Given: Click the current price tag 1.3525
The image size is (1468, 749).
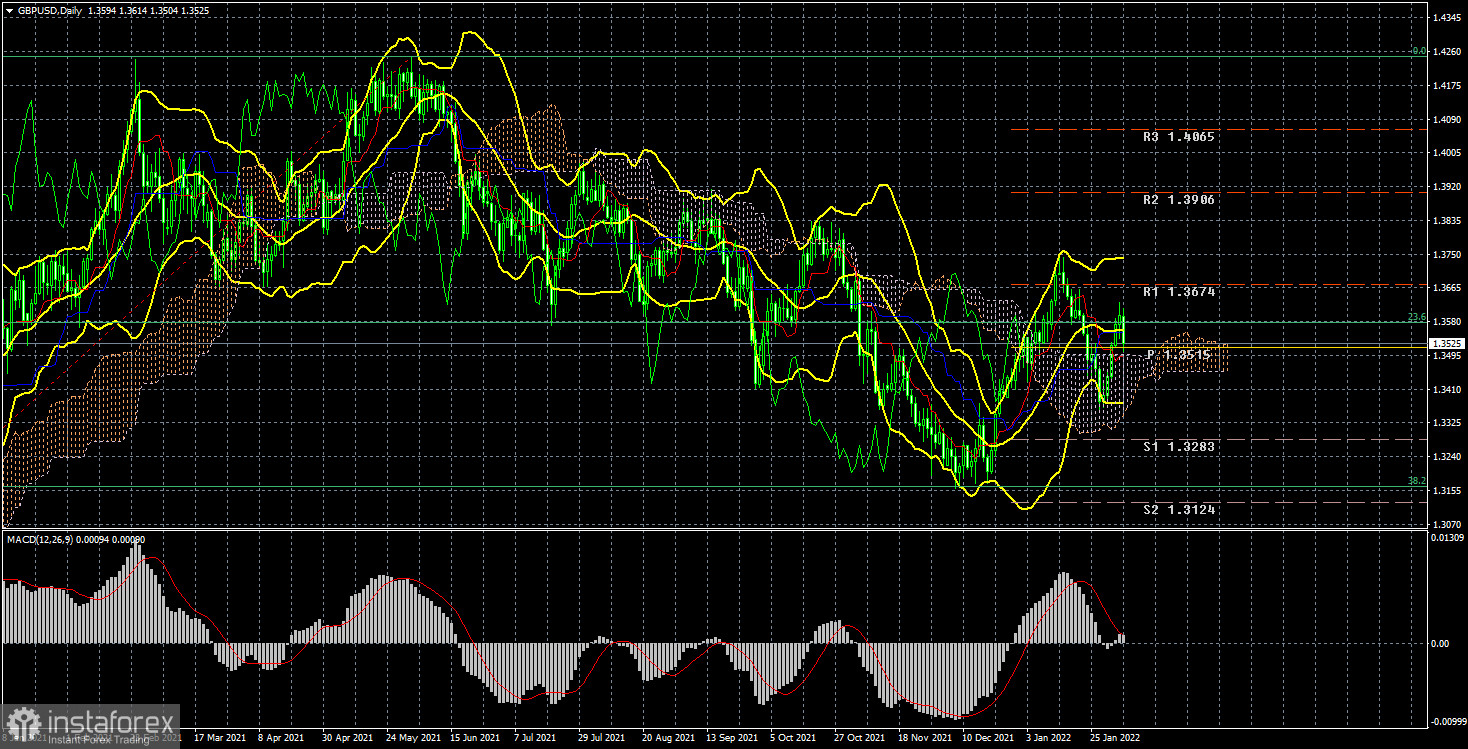Looking at the screenshot, I should (1445, 343).
